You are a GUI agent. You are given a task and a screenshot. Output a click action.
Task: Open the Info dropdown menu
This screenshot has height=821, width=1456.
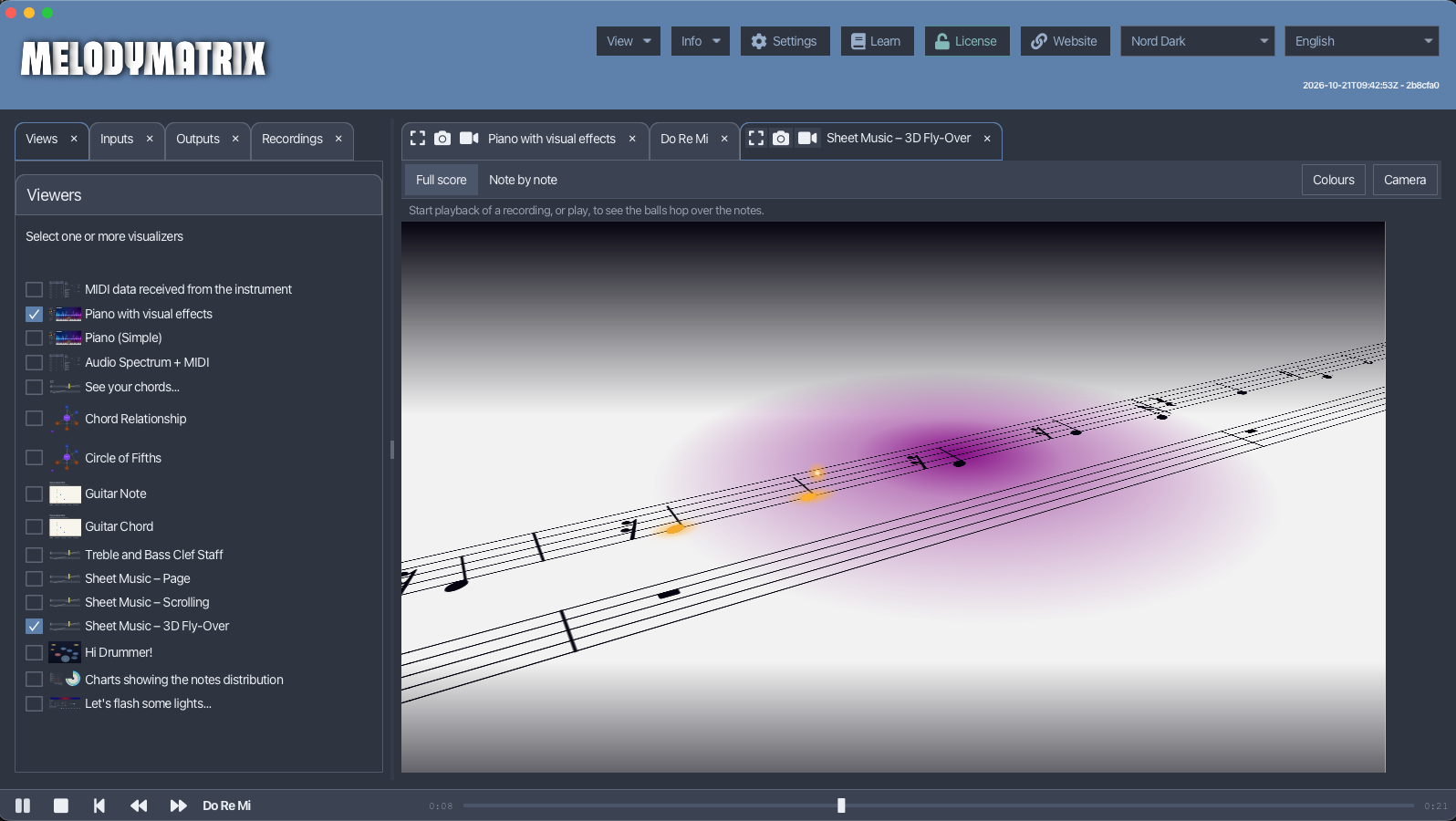click(x=701, y=41)
